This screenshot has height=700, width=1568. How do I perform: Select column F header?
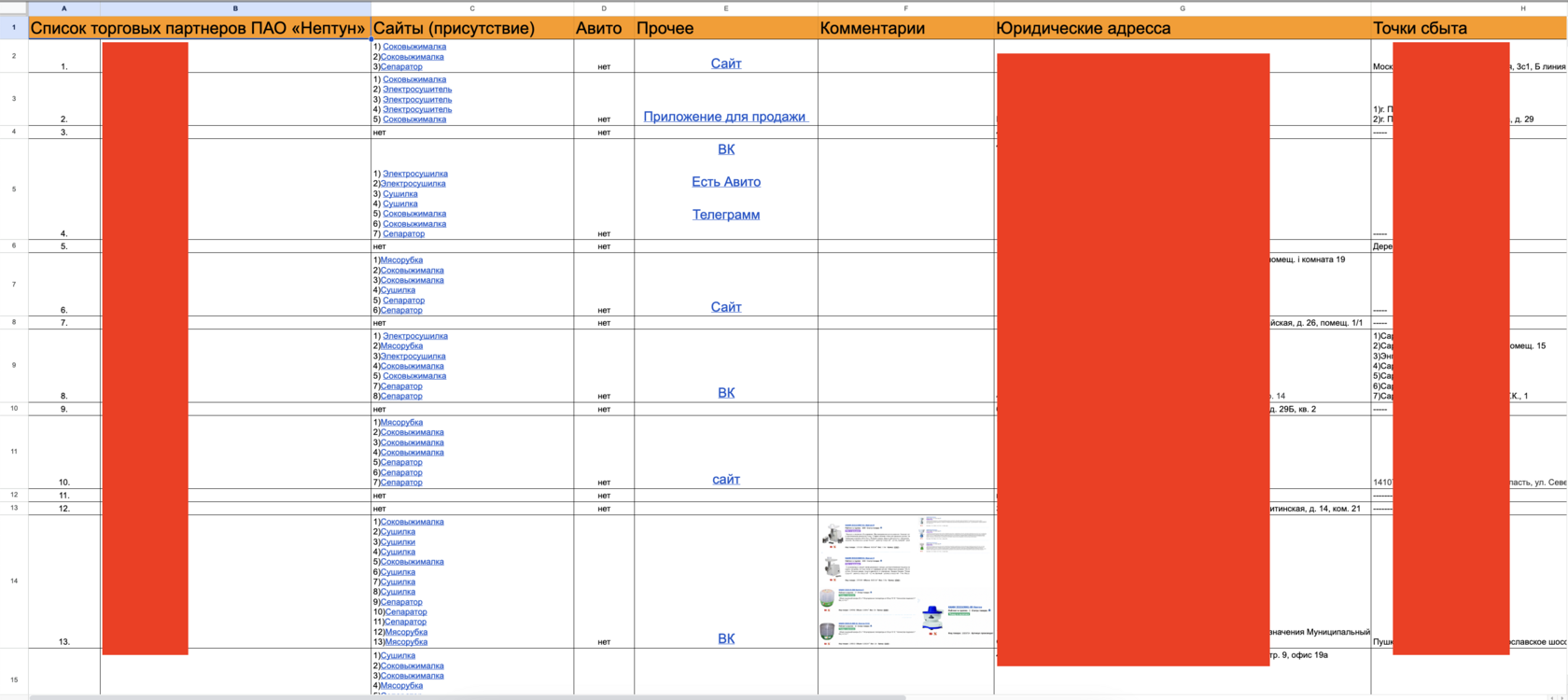pyautogui.click(x=905, y=8)
